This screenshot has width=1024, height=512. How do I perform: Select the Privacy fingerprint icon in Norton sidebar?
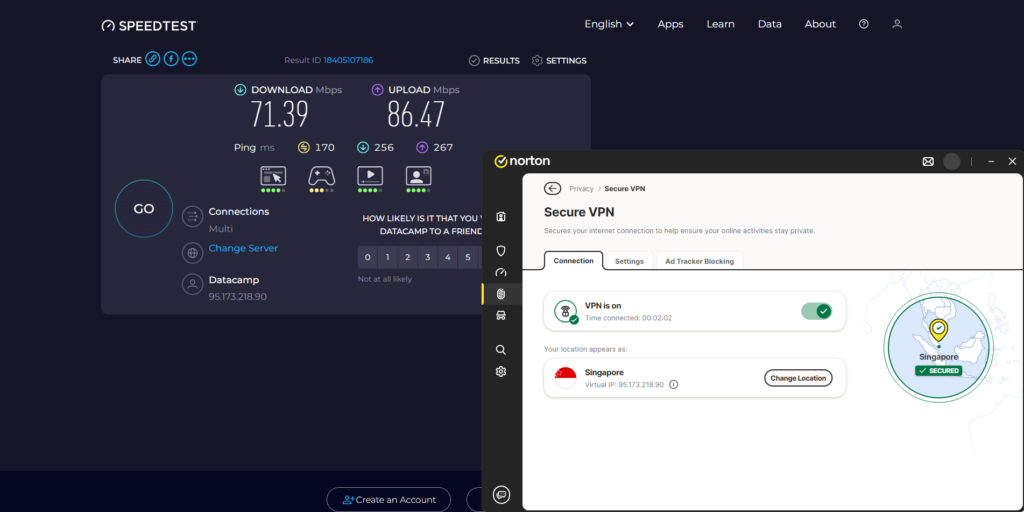pos(501,294)
